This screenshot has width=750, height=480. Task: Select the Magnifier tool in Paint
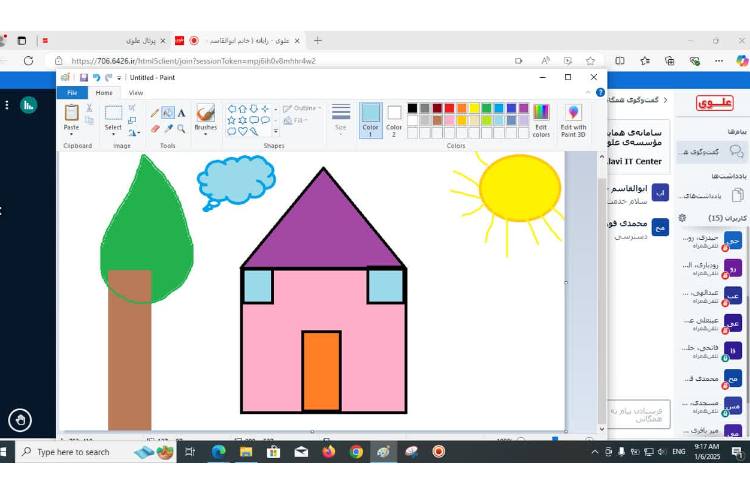[181, 129]
